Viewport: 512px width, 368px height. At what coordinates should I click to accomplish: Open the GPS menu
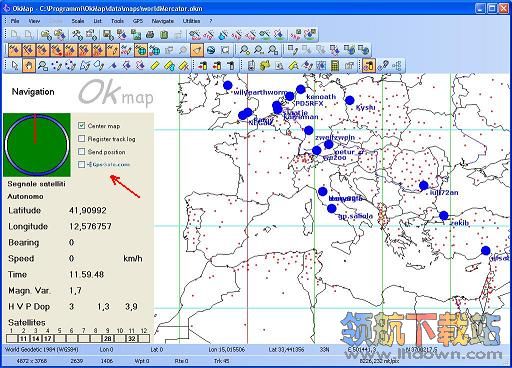pos(138,21)
